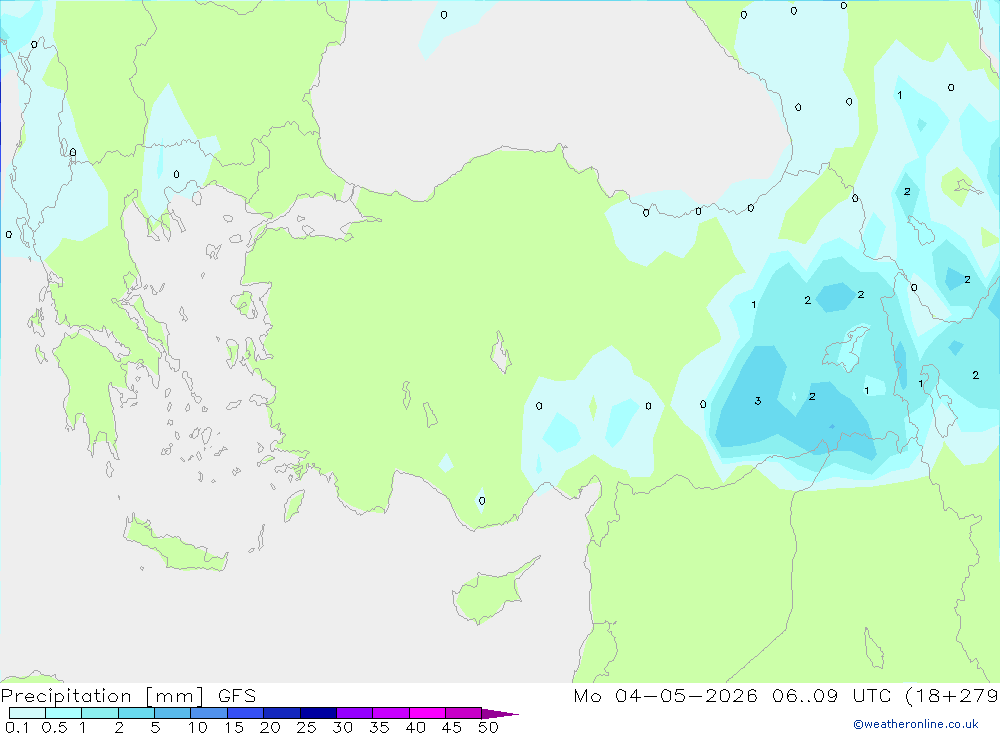Select the 35–40 mm violet legend swatch
This screenshot has height=733, width=1000.
(x=391, y=713)
